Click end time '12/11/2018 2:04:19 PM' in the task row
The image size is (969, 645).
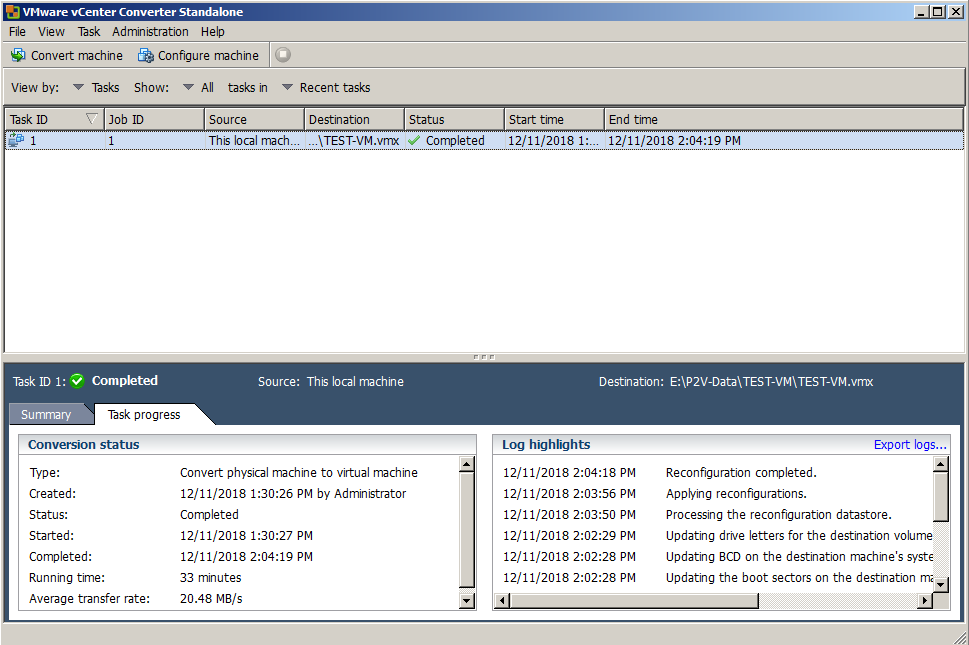click(674, 140)
